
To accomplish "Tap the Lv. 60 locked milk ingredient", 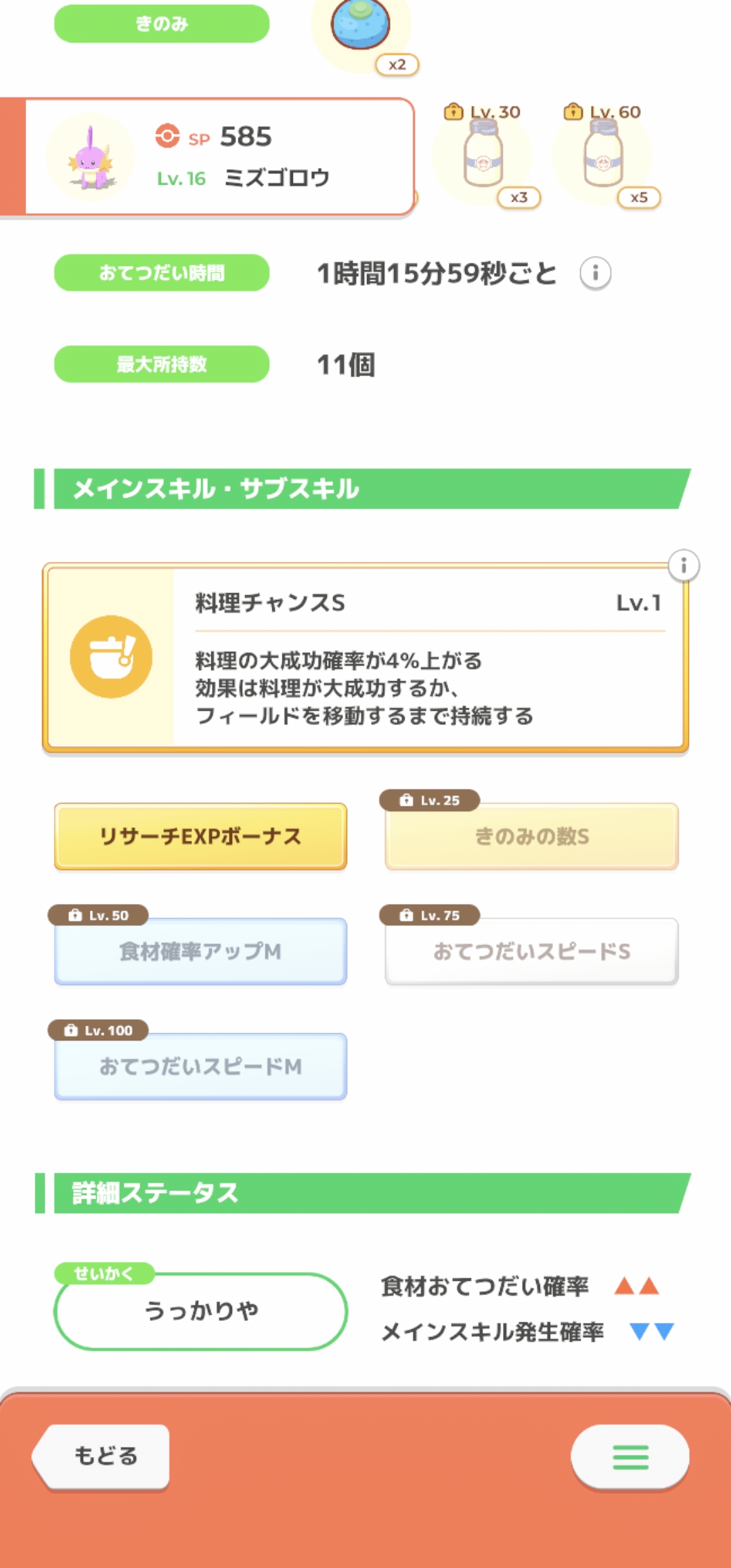I will coord(603,158).
